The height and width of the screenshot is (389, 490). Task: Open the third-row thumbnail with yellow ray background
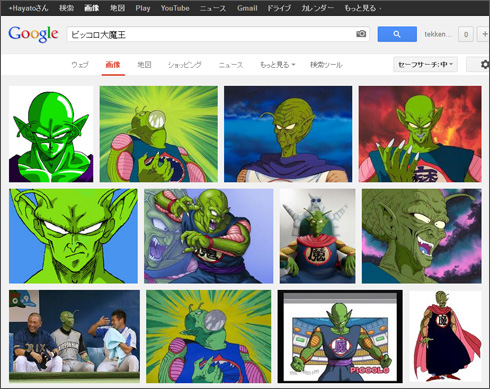point(209,336)
